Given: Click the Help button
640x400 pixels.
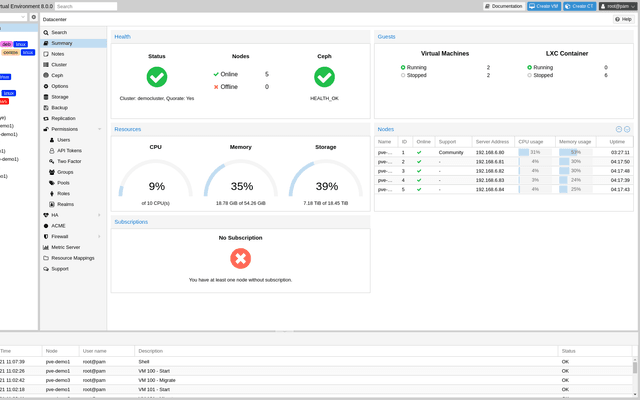Looking at the screenshot, I should coord(623,19).
